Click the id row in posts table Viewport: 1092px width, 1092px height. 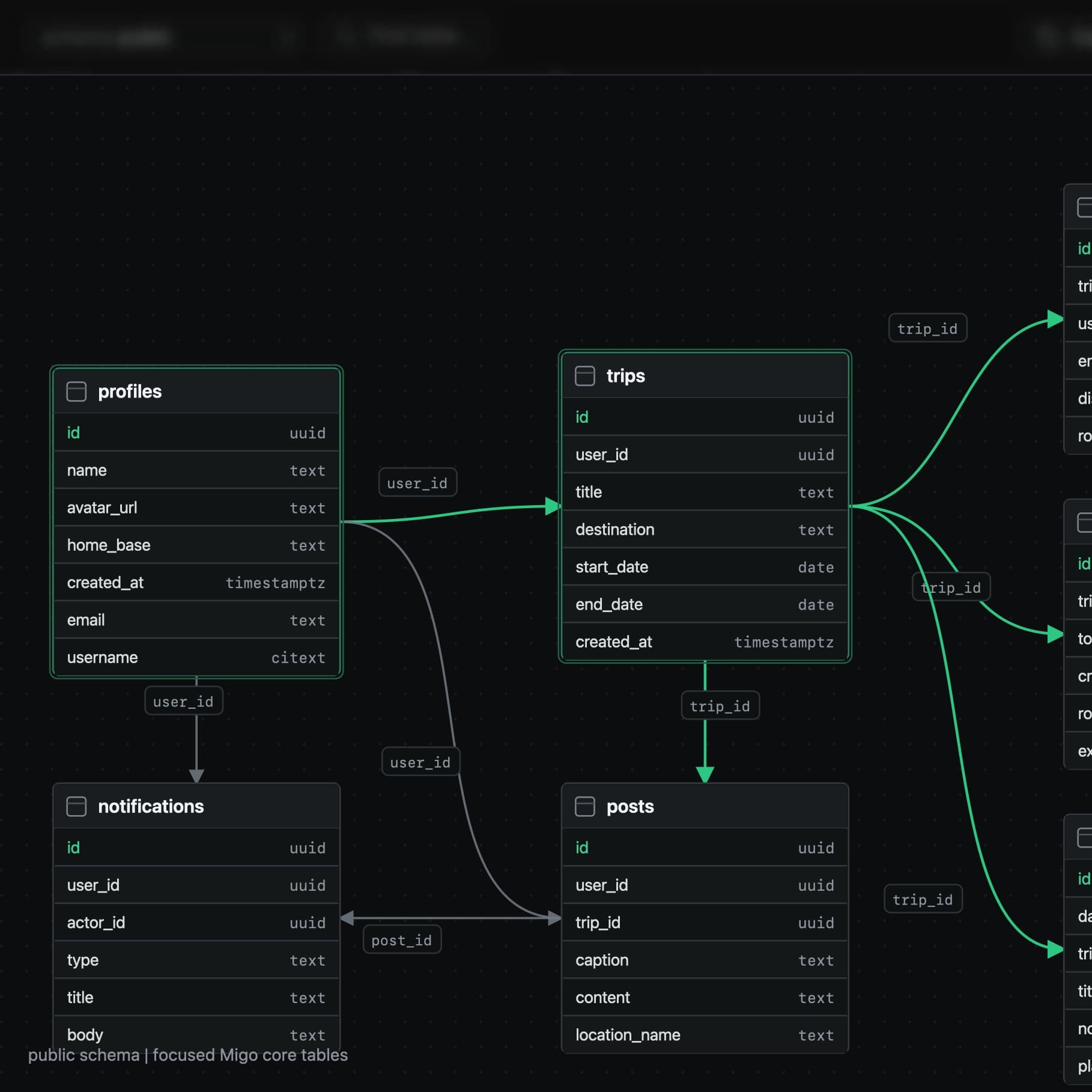705,848
